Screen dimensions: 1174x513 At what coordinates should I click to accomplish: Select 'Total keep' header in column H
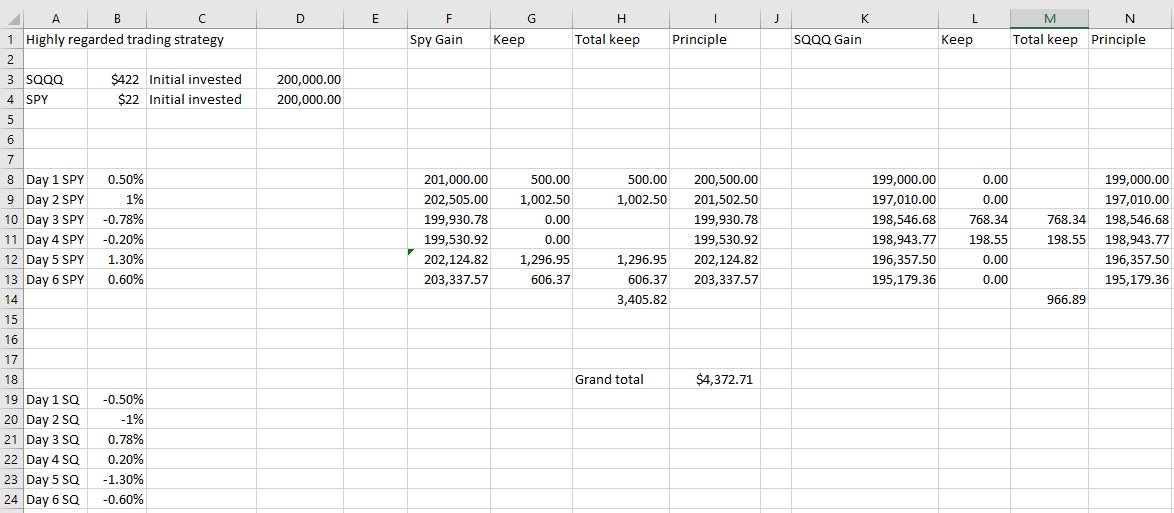point(621,40)
